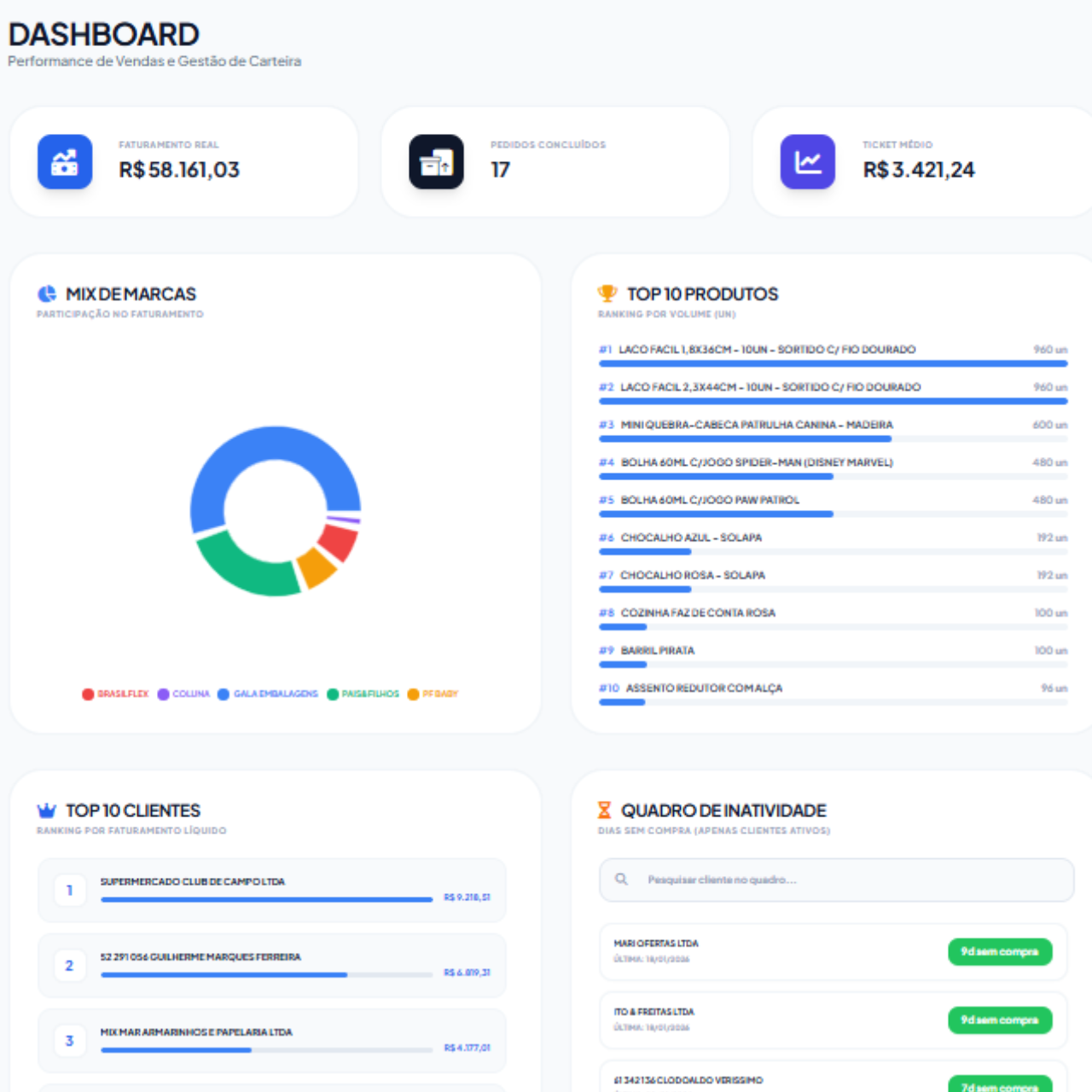This screenshot has width=1092, height=1092.
Task: Click the Ticket Médio purple graph icon
Action: 807,161
